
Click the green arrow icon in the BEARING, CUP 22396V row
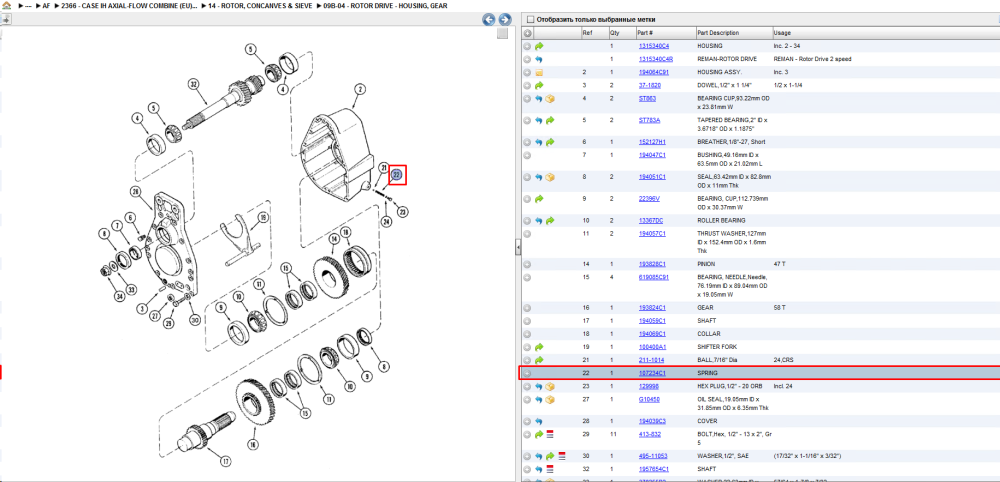point(540,199)
